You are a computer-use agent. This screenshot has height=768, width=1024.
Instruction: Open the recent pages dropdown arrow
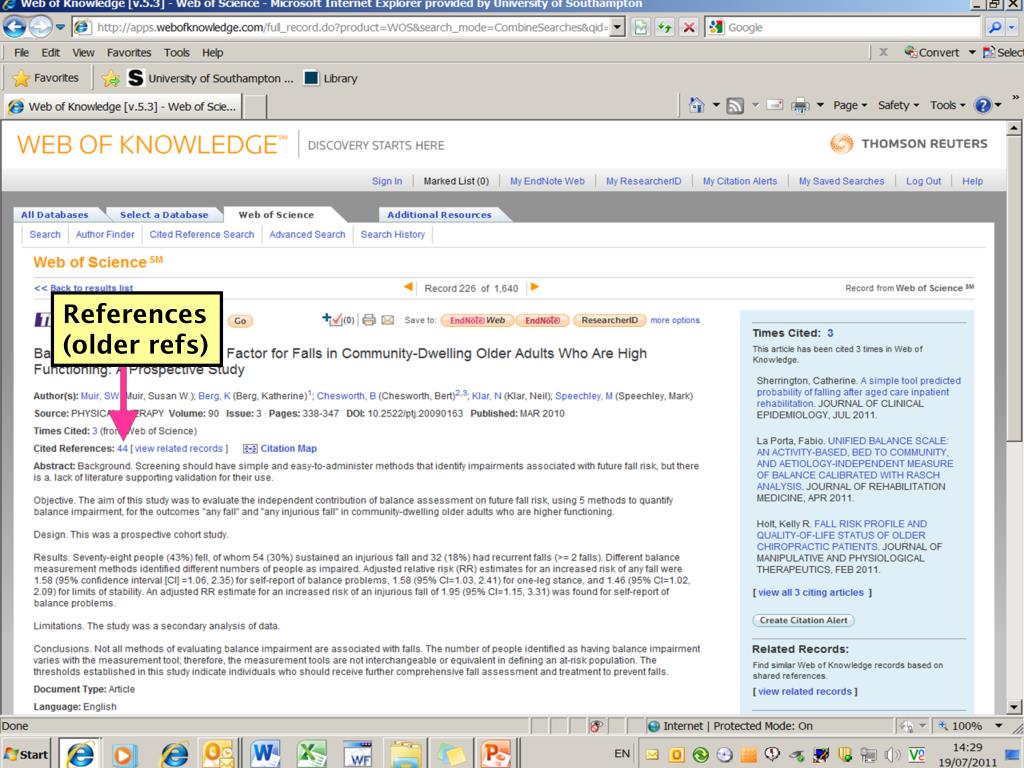(60, 27)
